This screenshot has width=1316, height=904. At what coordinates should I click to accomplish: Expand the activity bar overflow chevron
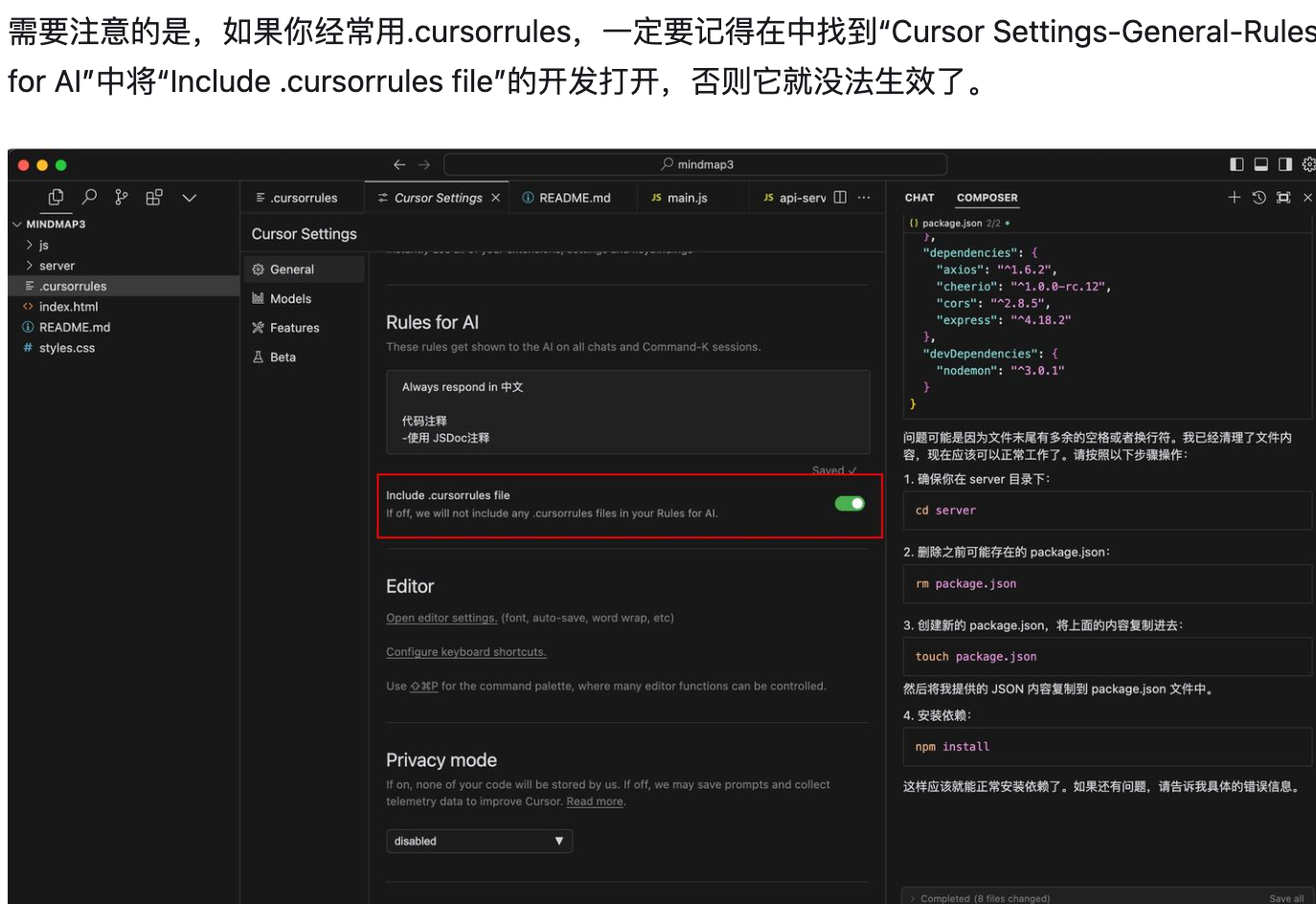coord(190,197)
